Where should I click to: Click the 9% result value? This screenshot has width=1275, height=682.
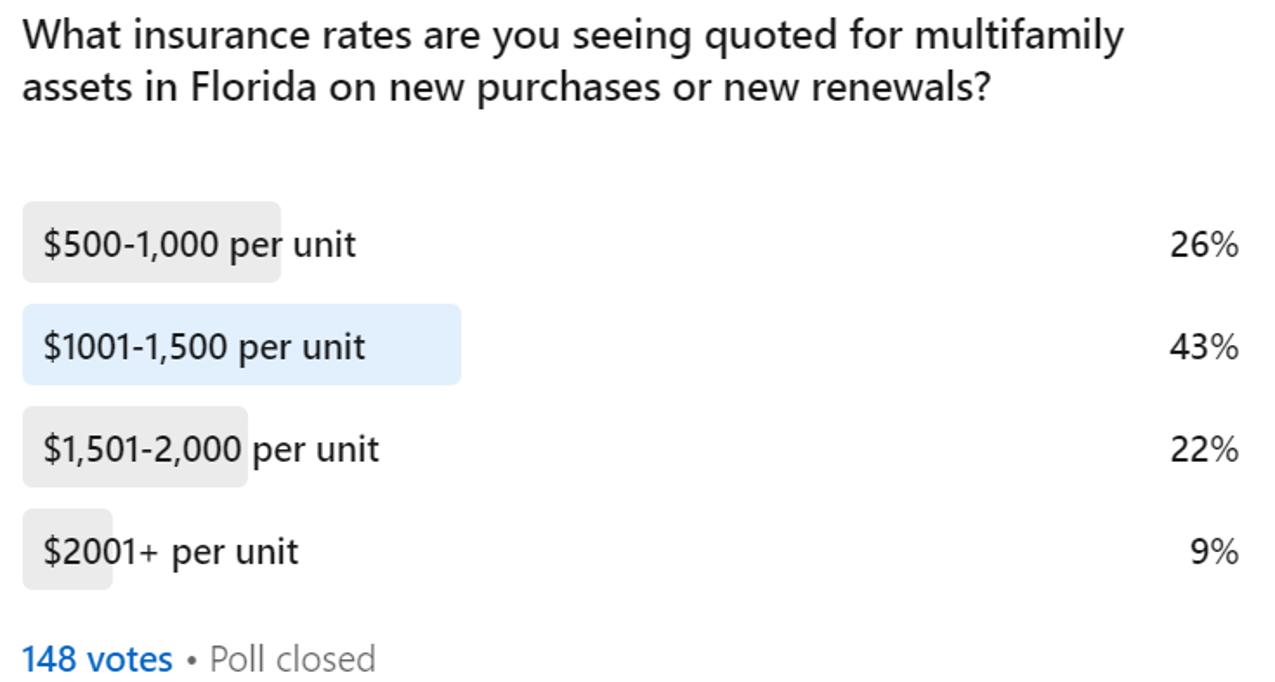tap(1214, 552)
